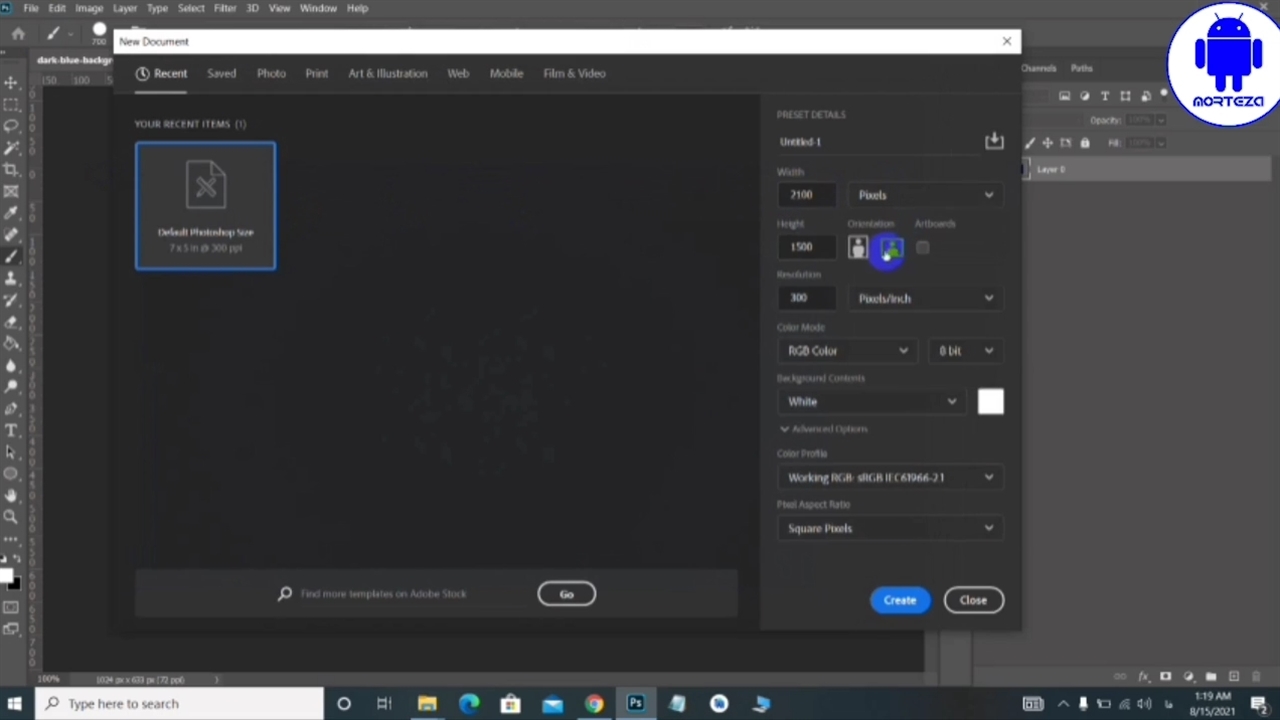The image size is (1280, 720).
Task: Open Chrome from the taskbar
Action: pos(594,704)
